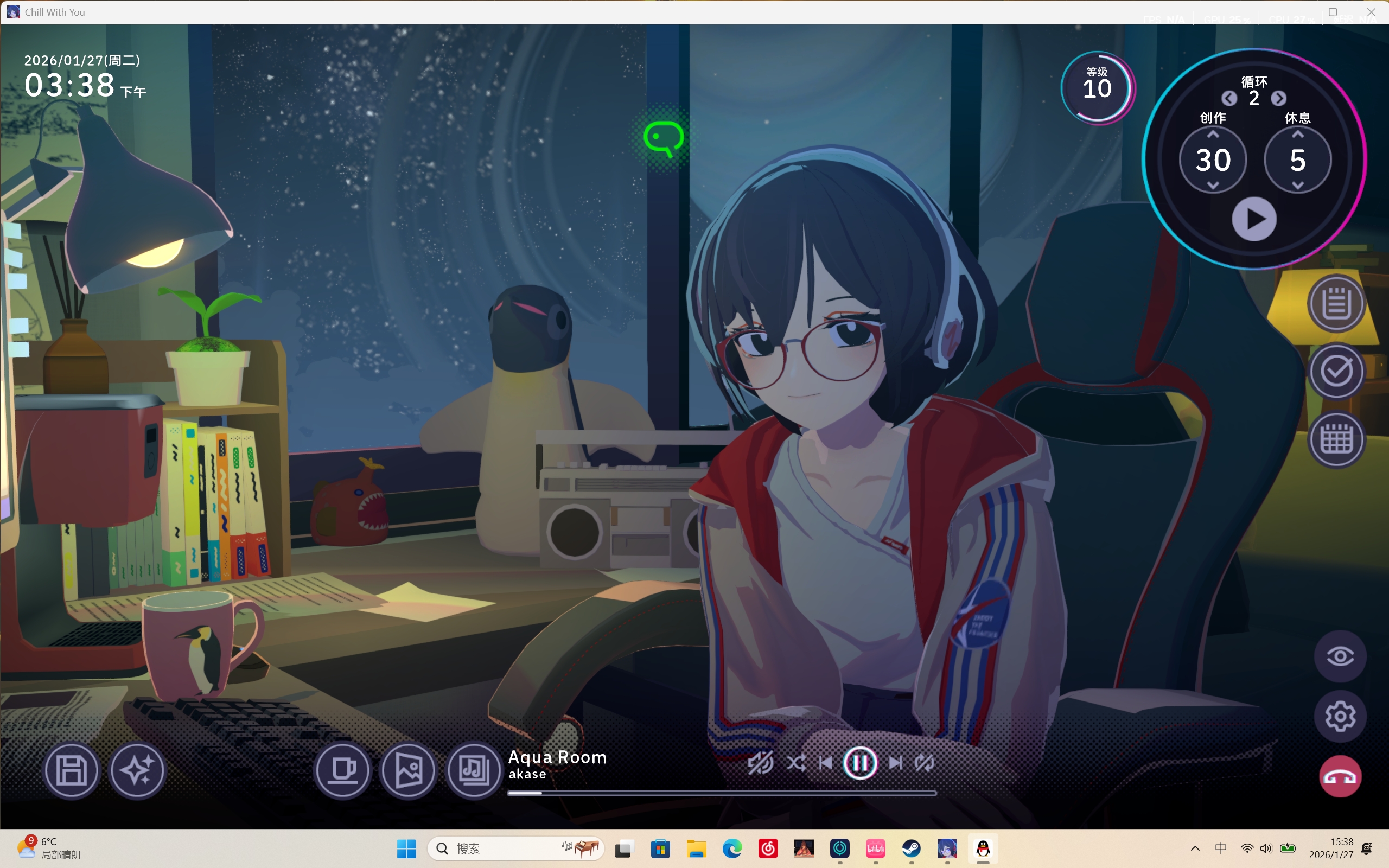Open the music playlist button
Viewport: 1389px width, 868px height.
coord(474,770)
